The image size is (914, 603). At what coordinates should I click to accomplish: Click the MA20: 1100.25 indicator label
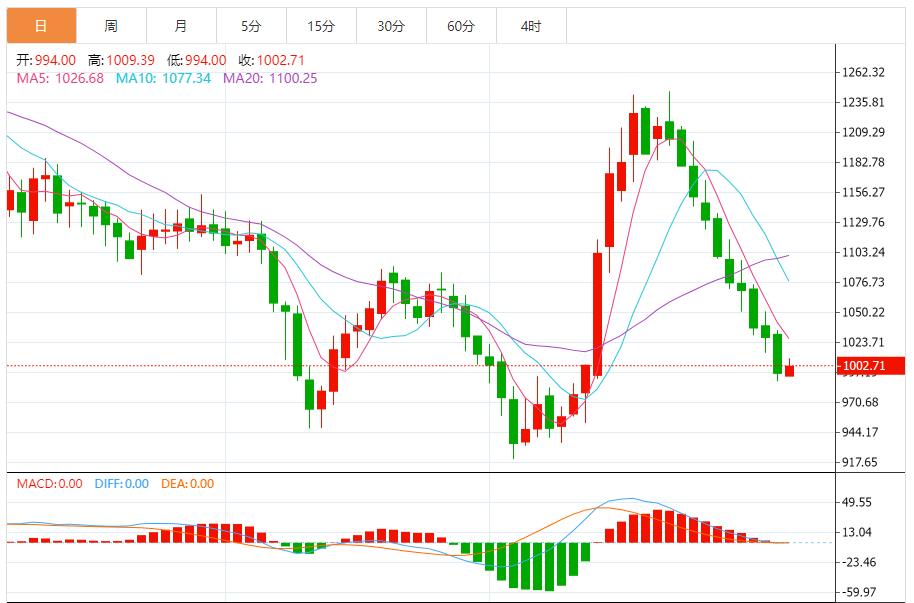pos(270,78)
